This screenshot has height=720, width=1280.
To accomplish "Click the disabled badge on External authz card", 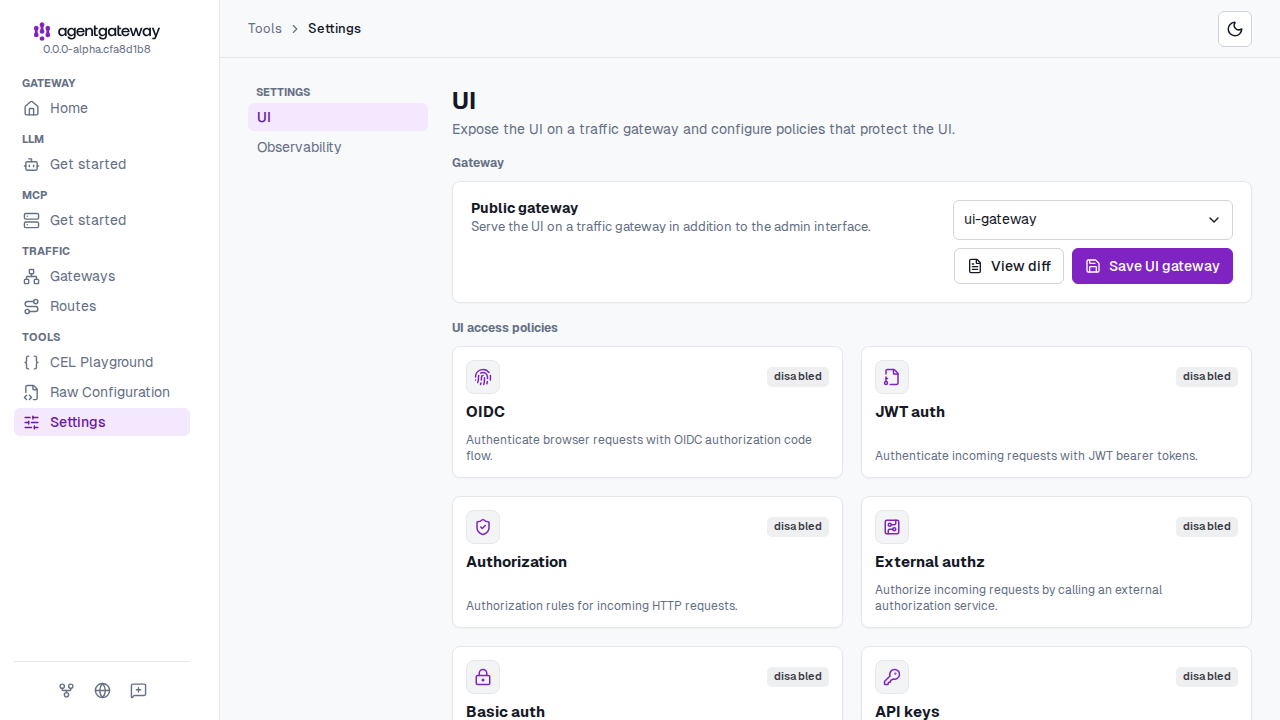I will pos(1207,527).
